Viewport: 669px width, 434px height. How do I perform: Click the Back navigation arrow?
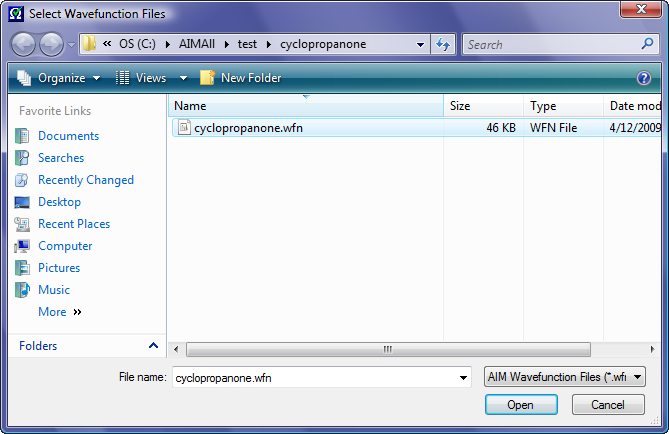[24, 45]
